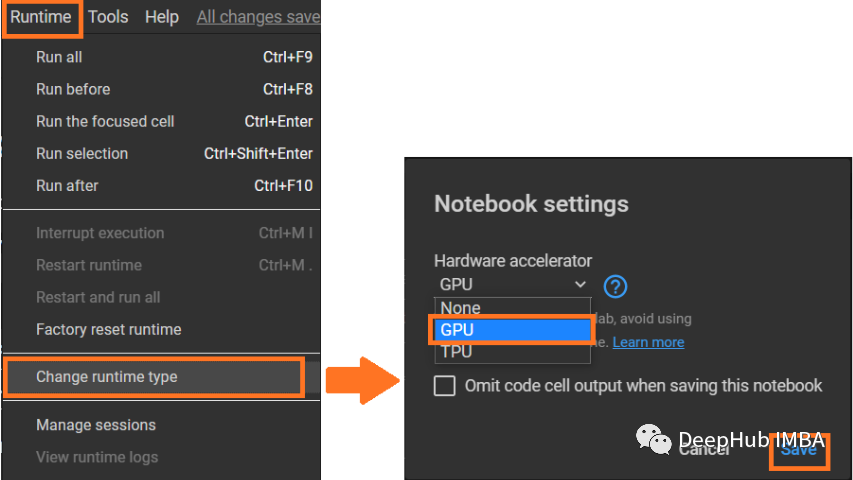Enable Omit code cell output checkbox
This screenshot has height=480, width=853.
point(444,386)
